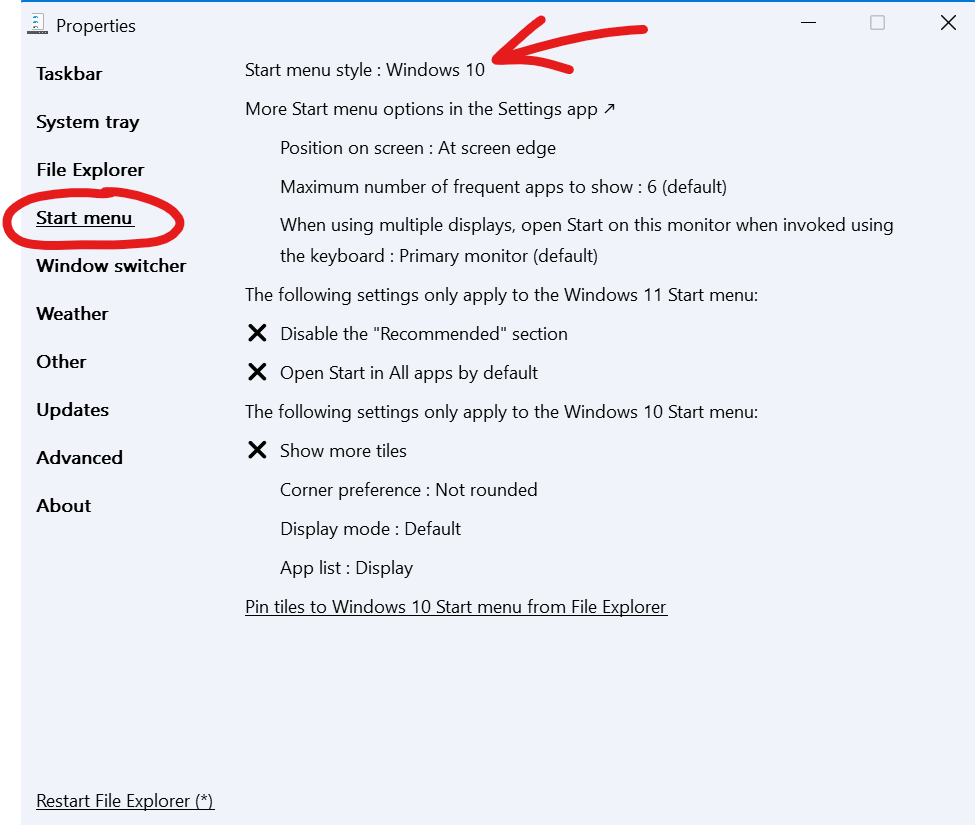
Task: Change Display mode setting
Action: (371, 529)
